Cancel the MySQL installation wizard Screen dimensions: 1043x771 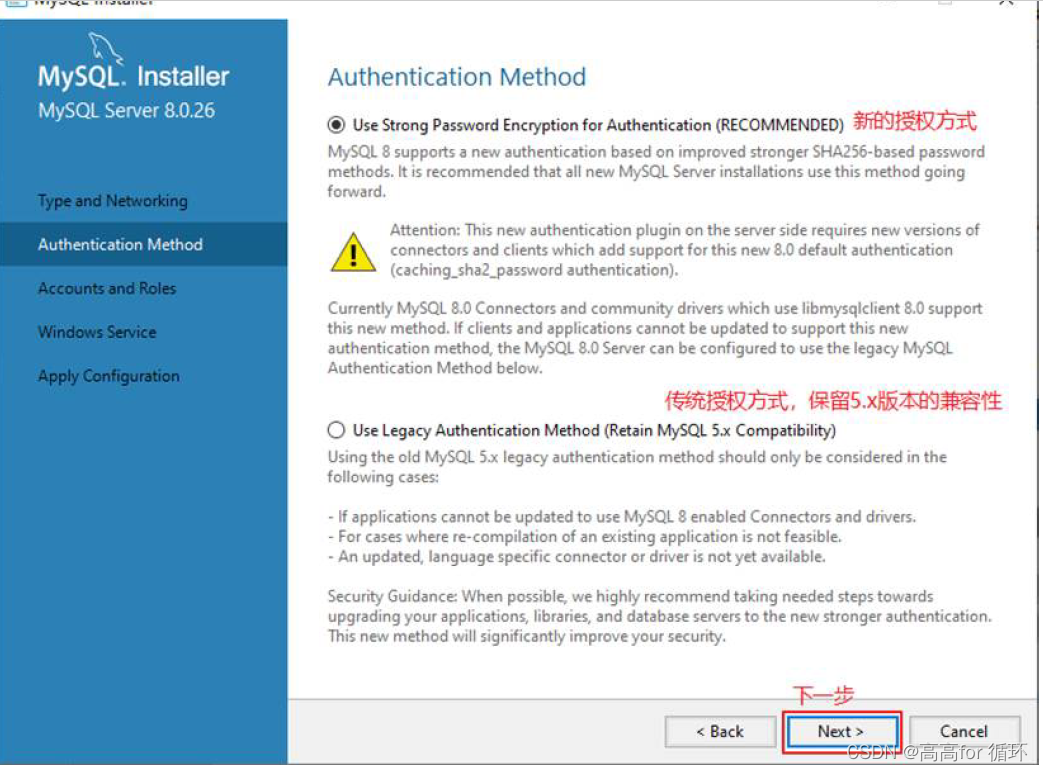[964, 731]
